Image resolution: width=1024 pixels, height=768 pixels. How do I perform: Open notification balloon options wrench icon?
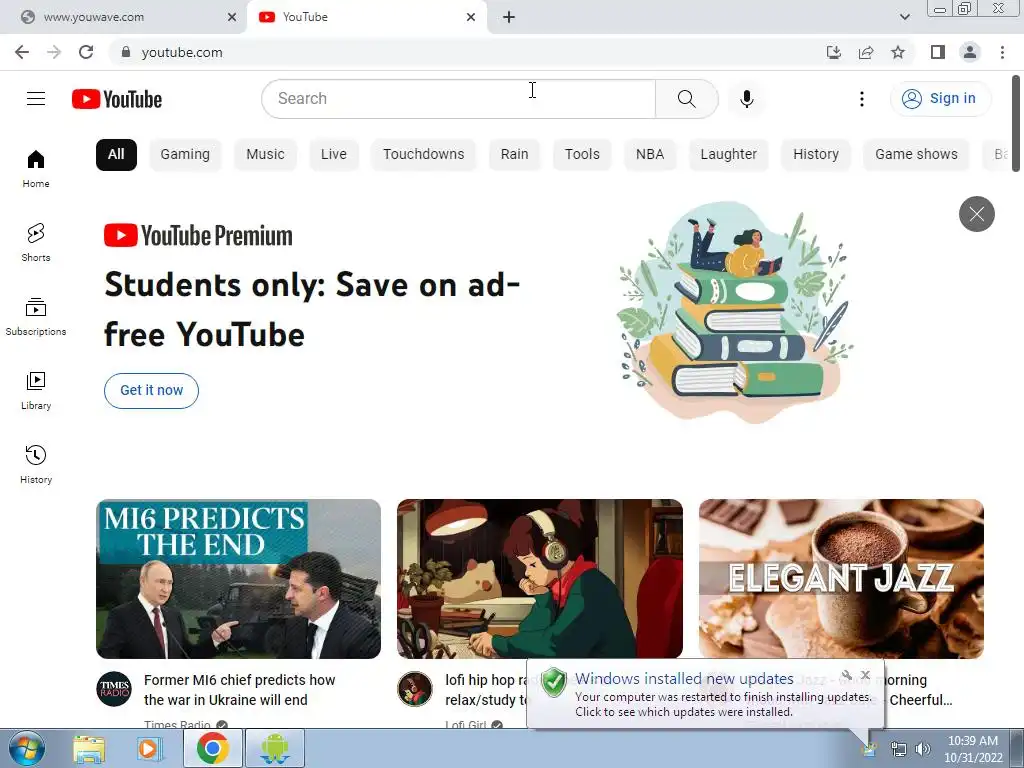[846, 675]
